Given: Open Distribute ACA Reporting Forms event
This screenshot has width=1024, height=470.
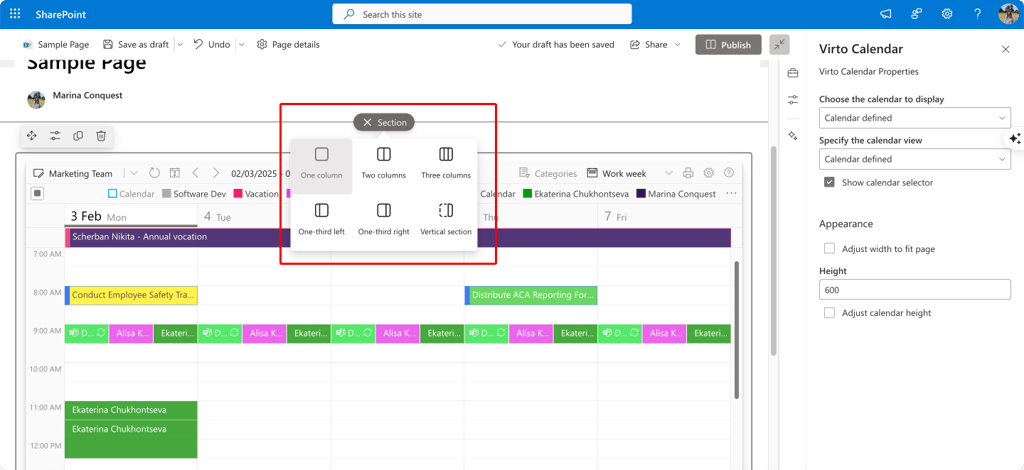Looking at the screenshot, I should point(531,295).
